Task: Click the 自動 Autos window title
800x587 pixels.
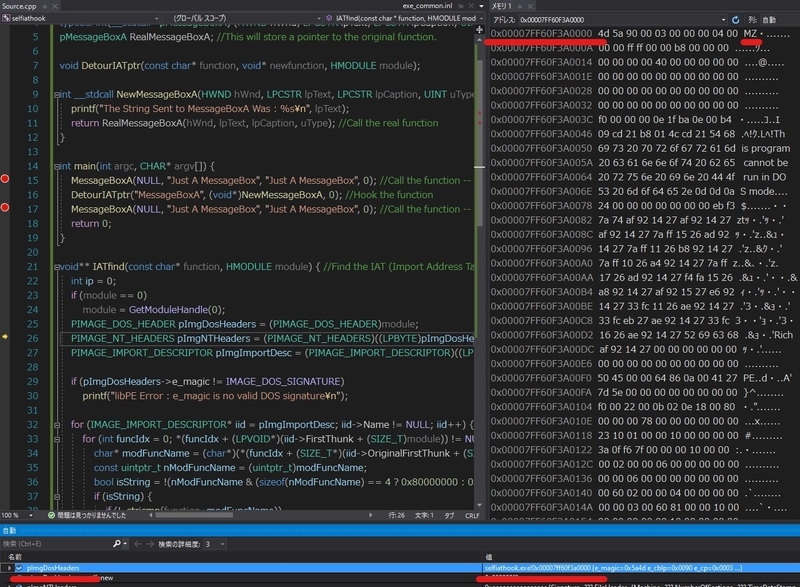Action: click(x=9, y=530)
